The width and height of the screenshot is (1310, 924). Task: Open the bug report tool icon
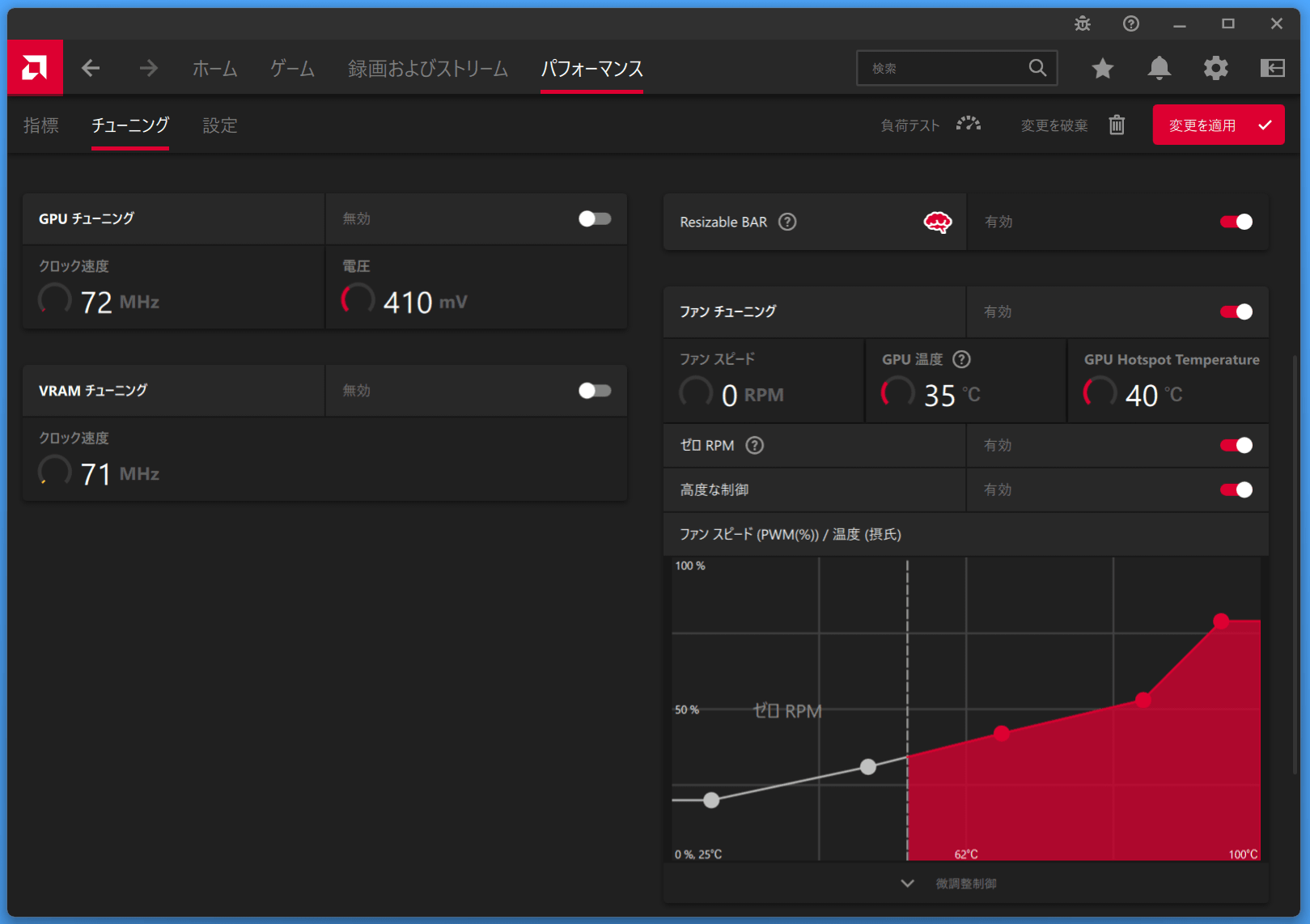[x=1083, y=24]
